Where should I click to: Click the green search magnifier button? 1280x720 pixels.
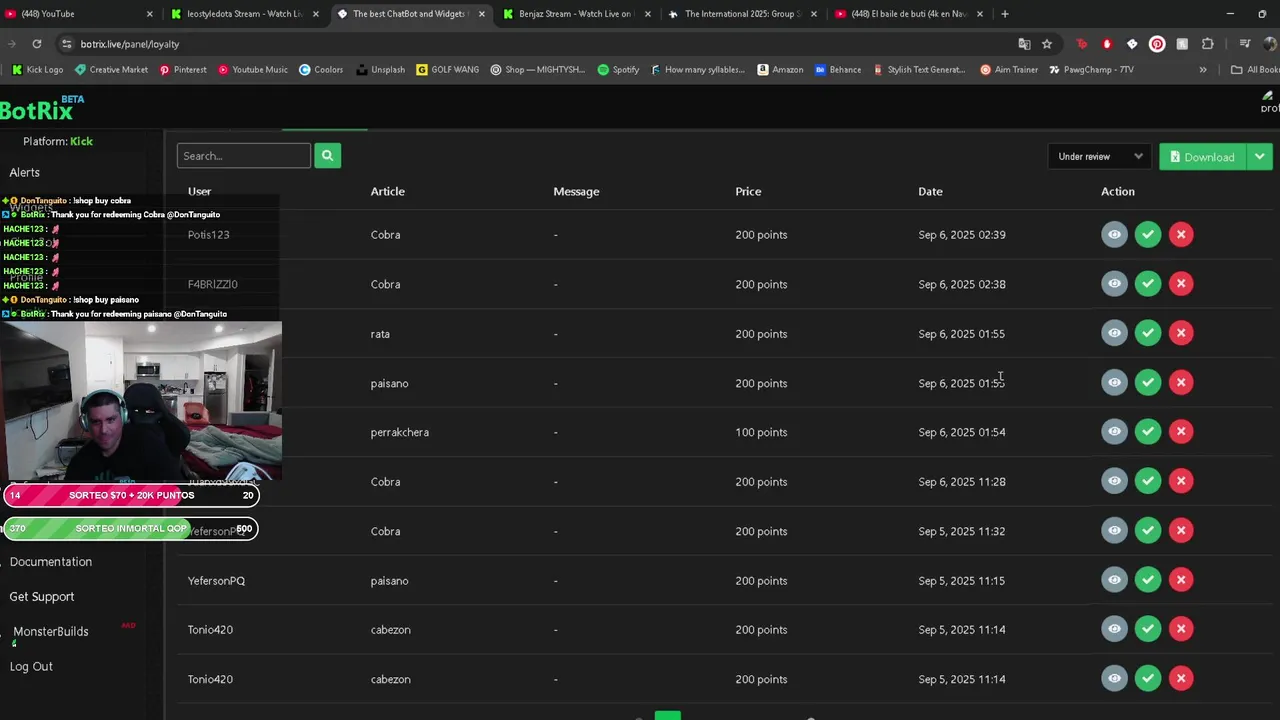pos(327,155)
